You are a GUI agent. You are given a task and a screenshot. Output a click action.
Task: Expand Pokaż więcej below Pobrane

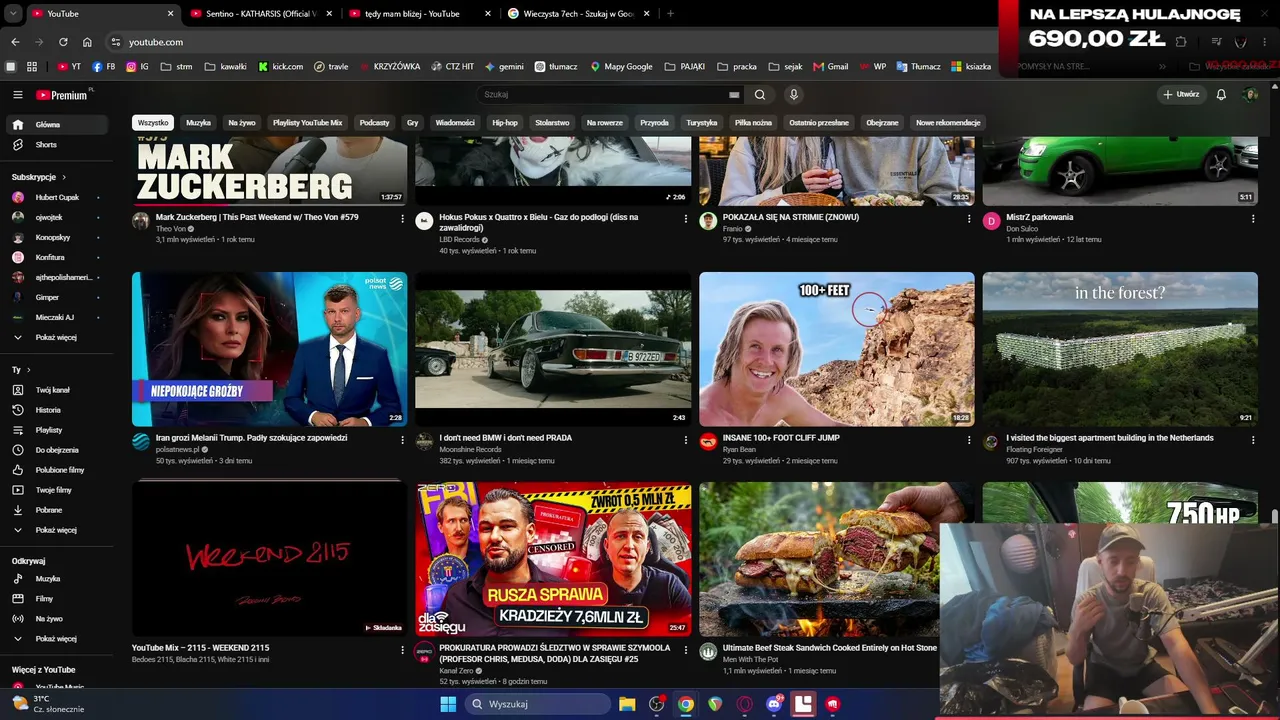tap(55, 530)
